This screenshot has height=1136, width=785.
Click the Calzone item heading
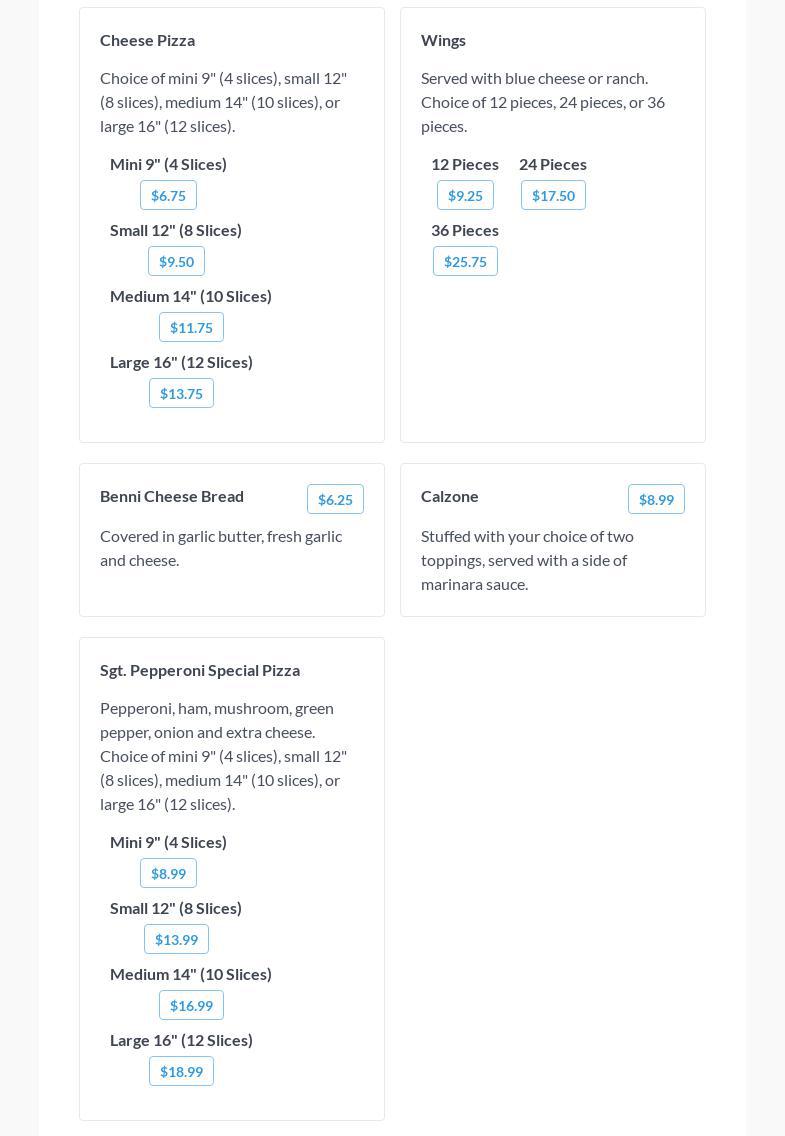450,496
